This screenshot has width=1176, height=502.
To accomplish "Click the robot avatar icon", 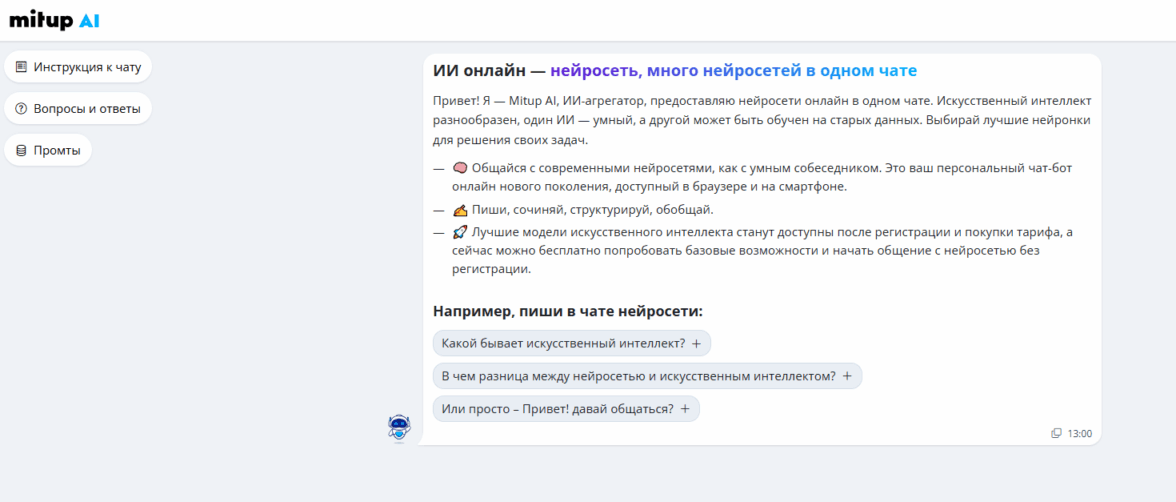I will 399,428.
